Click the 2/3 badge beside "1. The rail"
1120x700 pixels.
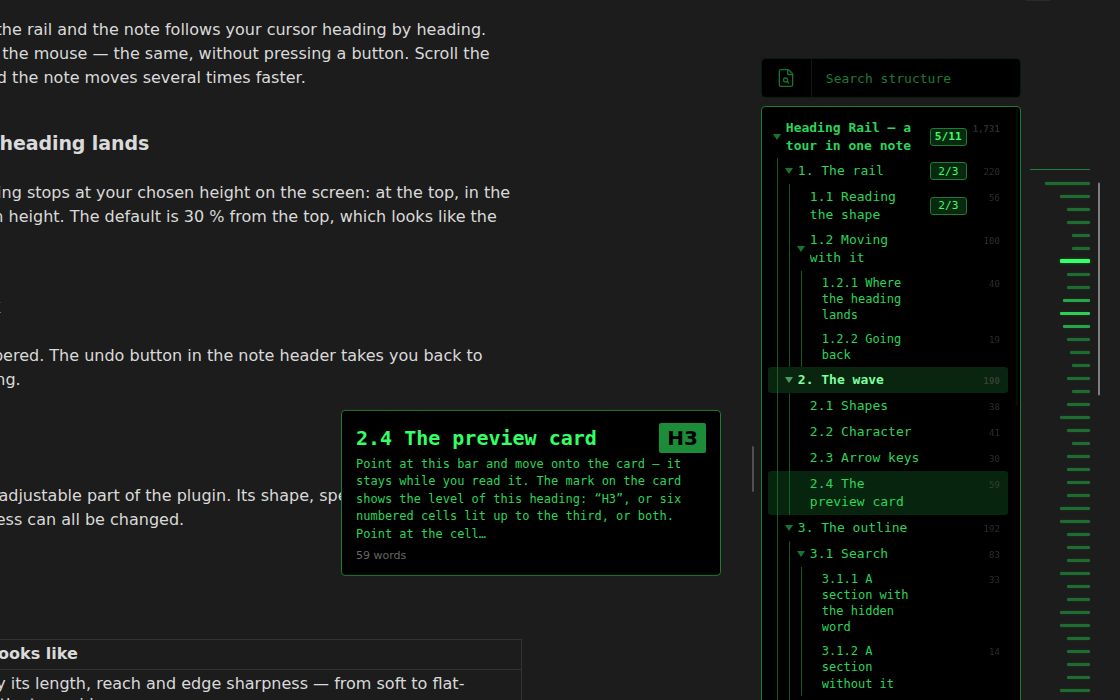(948, 171)
